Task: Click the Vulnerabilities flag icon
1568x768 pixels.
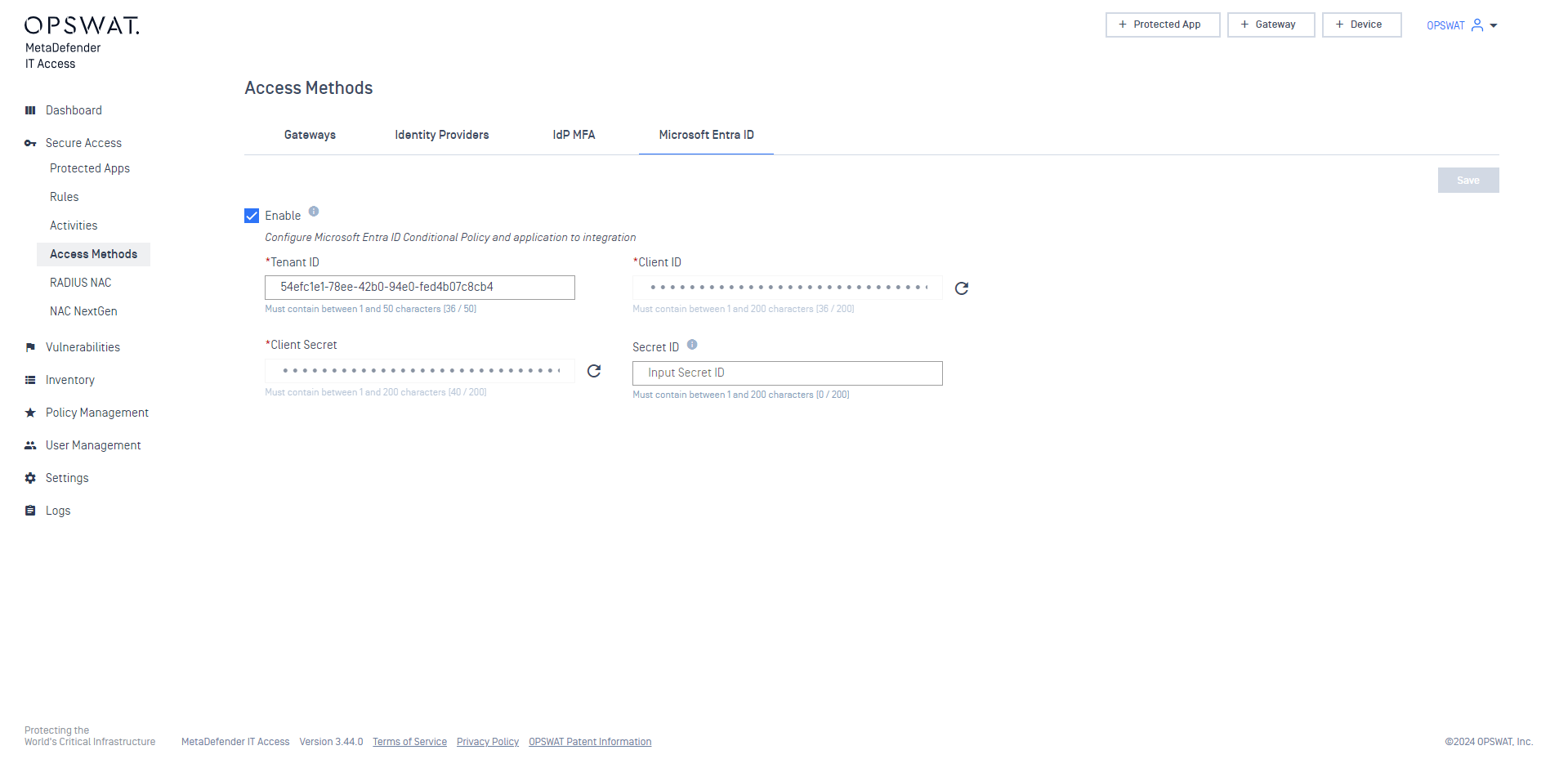Action: click(x=30, y=347)
